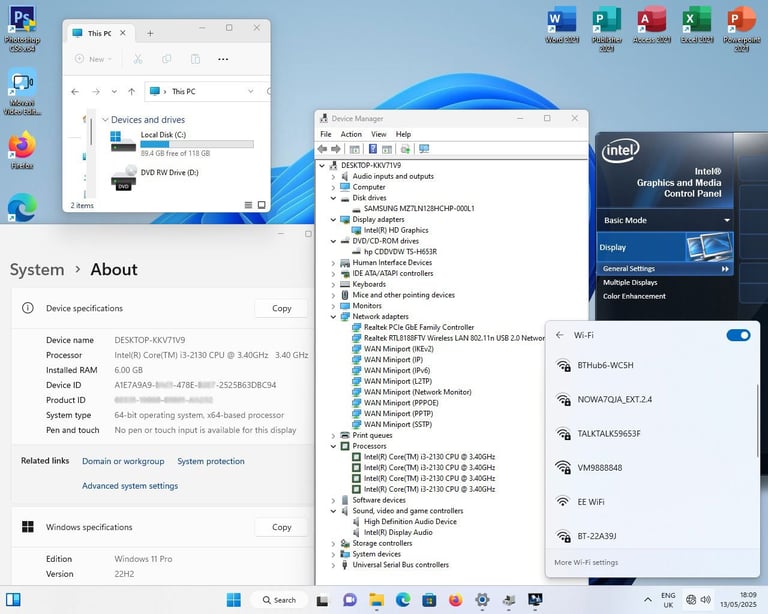
Task: Open the Settings gear in the taskbar
Action: point(482,600)
